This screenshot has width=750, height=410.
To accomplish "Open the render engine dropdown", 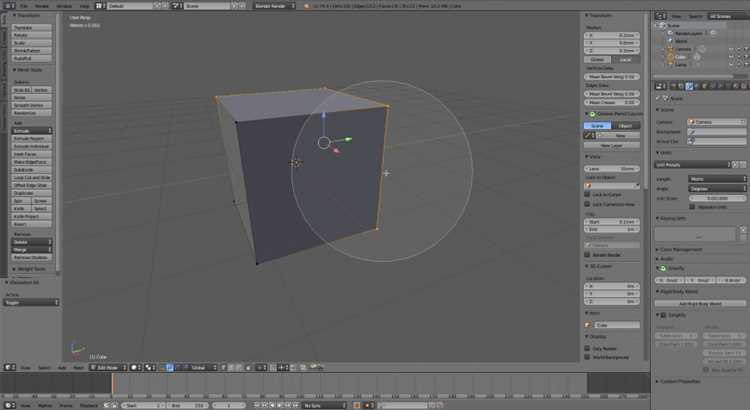I will 274,6.
